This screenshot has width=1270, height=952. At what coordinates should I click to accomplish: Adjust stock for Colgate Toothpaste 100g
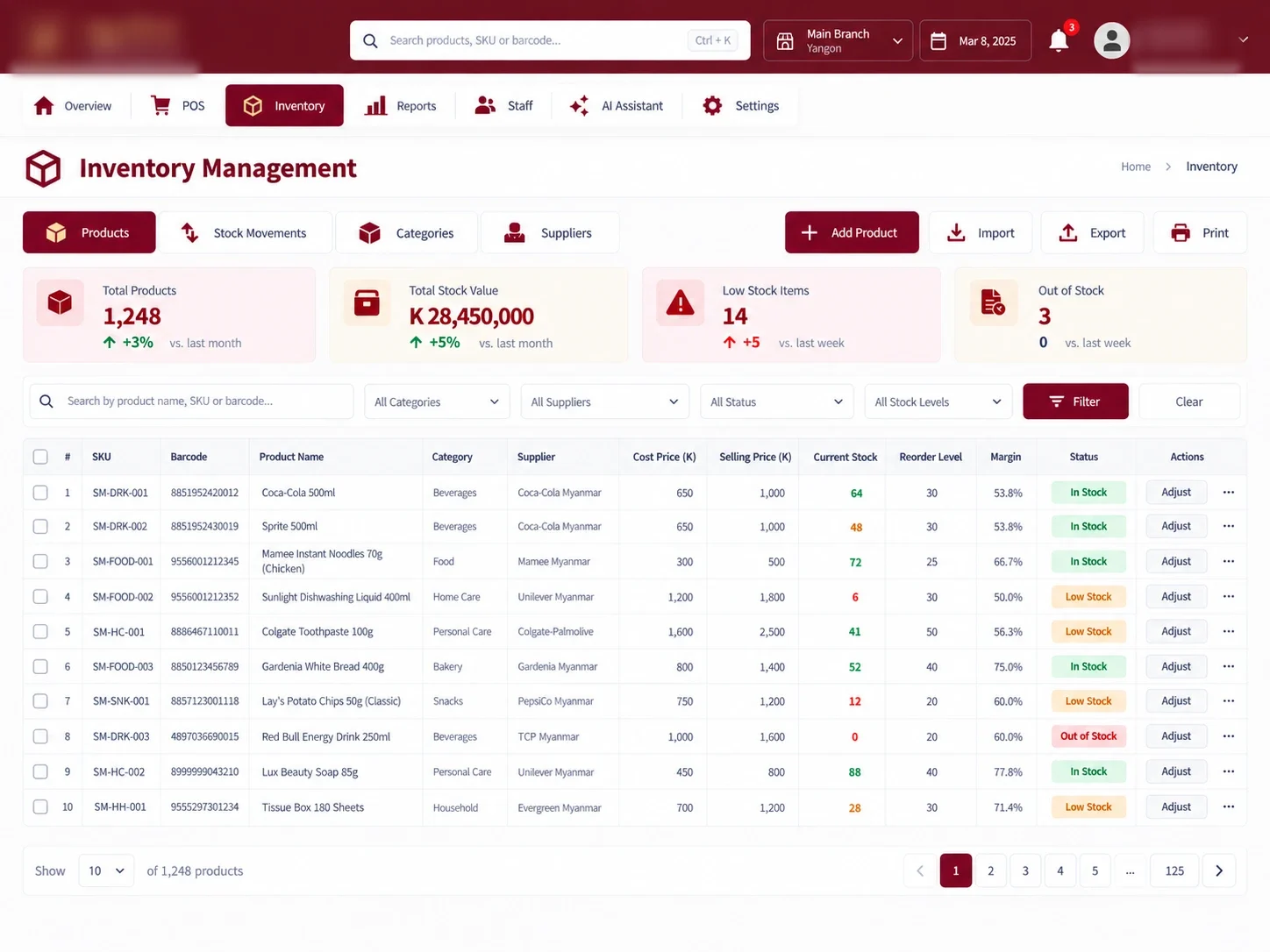tap(1176, 631)
